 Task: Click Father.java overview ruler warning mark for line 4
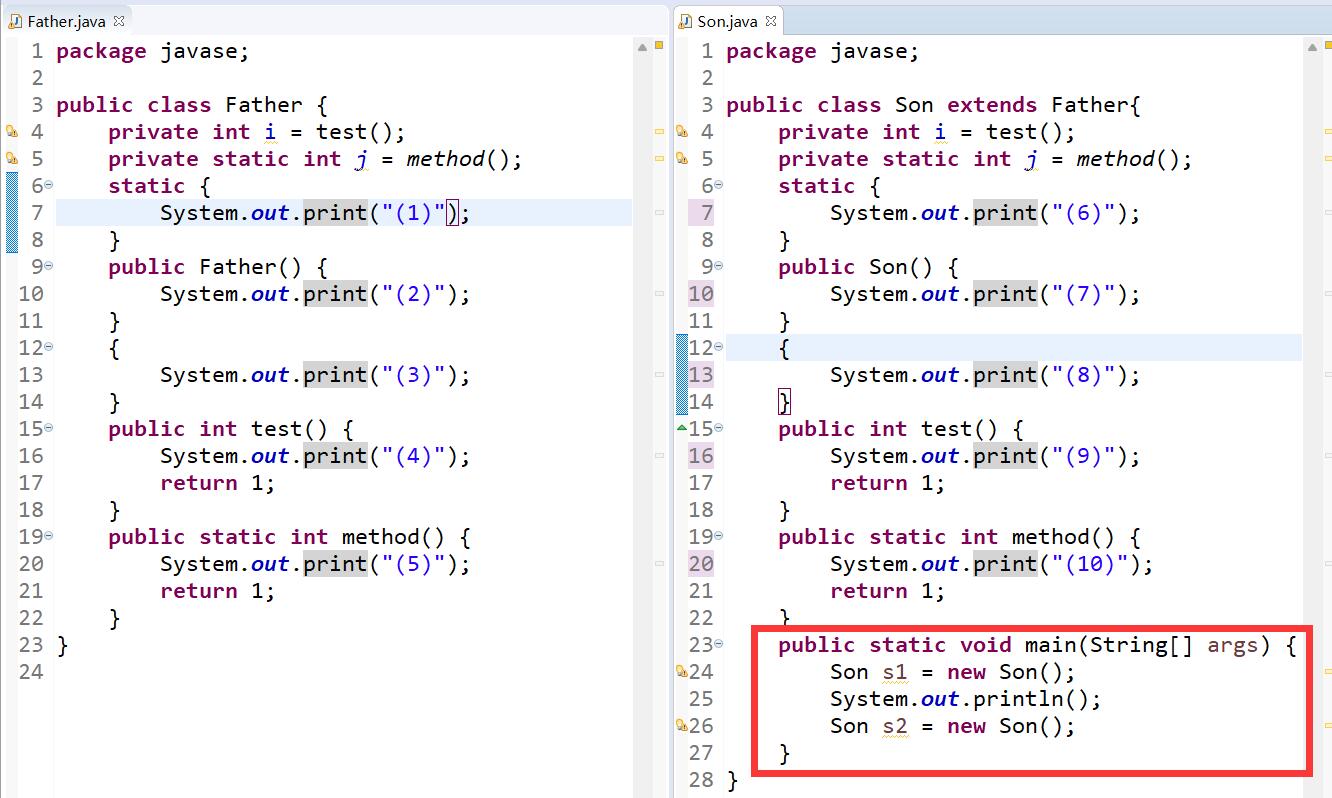[659, 131]
